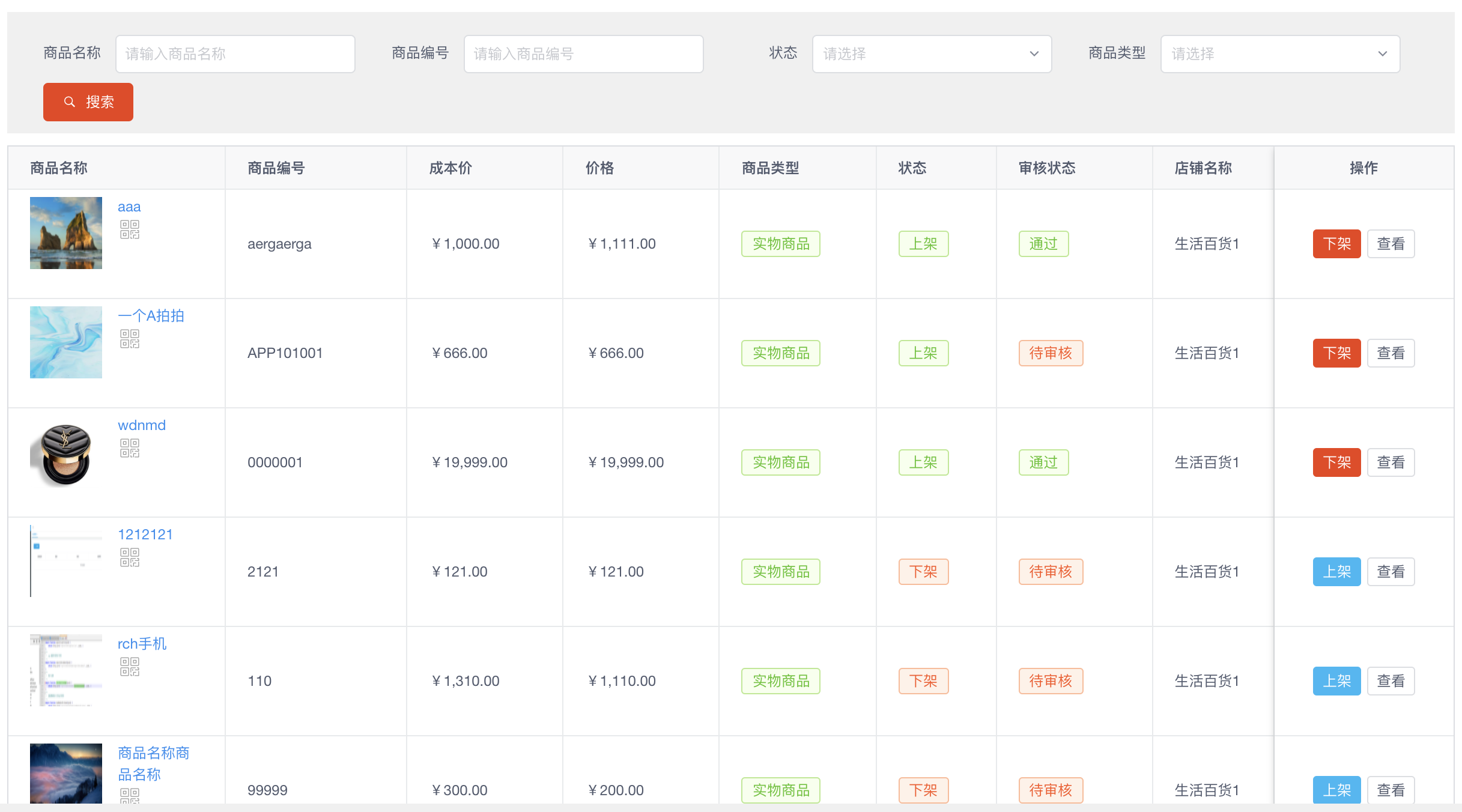Screen dimensions: 1462x812
Task: Open product link 商品名称商品名称
Action: point(154,764)
